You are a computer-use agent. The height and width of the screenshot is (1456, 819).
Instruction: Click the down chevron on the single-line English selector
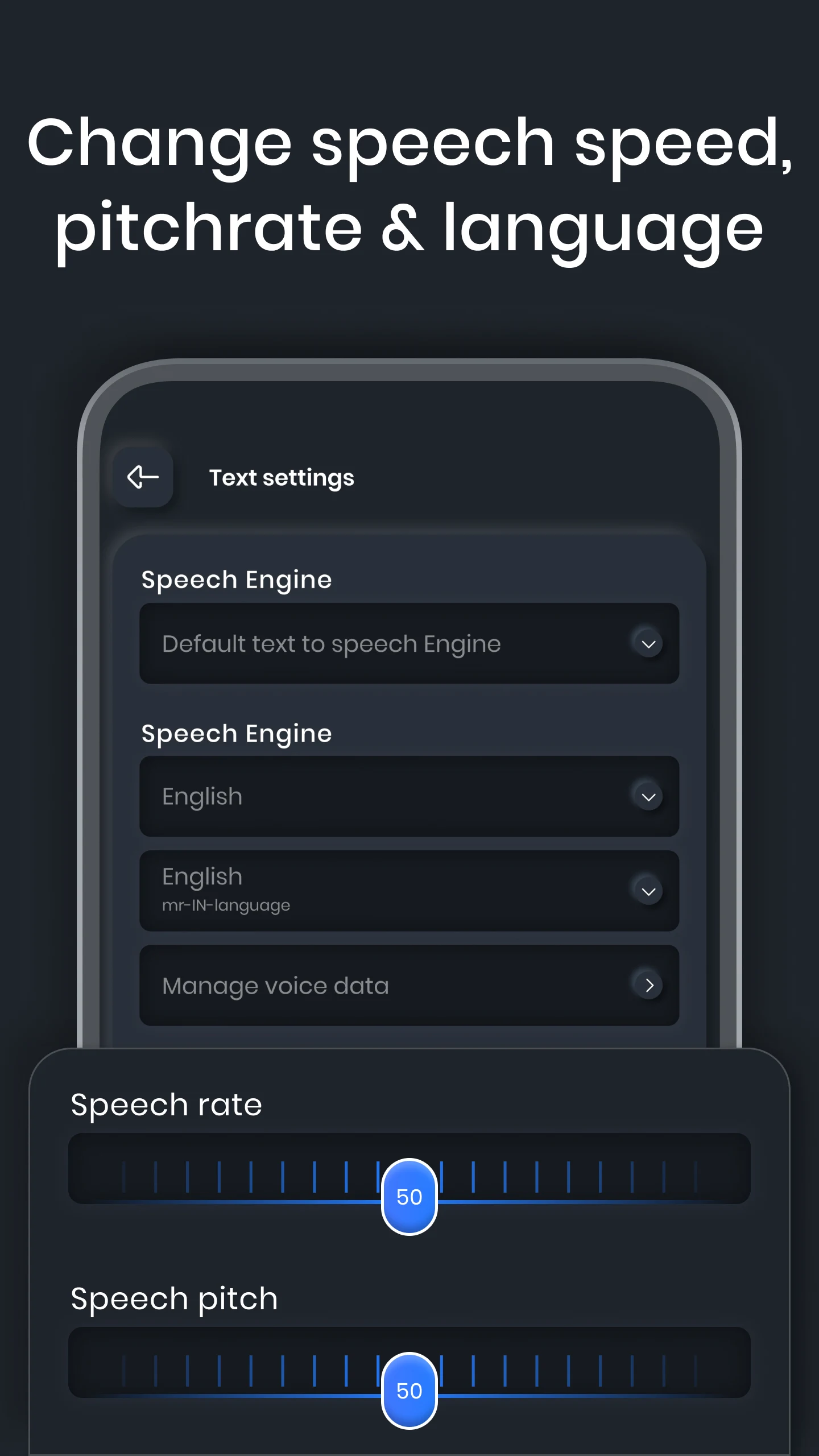click(x=648, y=797)
